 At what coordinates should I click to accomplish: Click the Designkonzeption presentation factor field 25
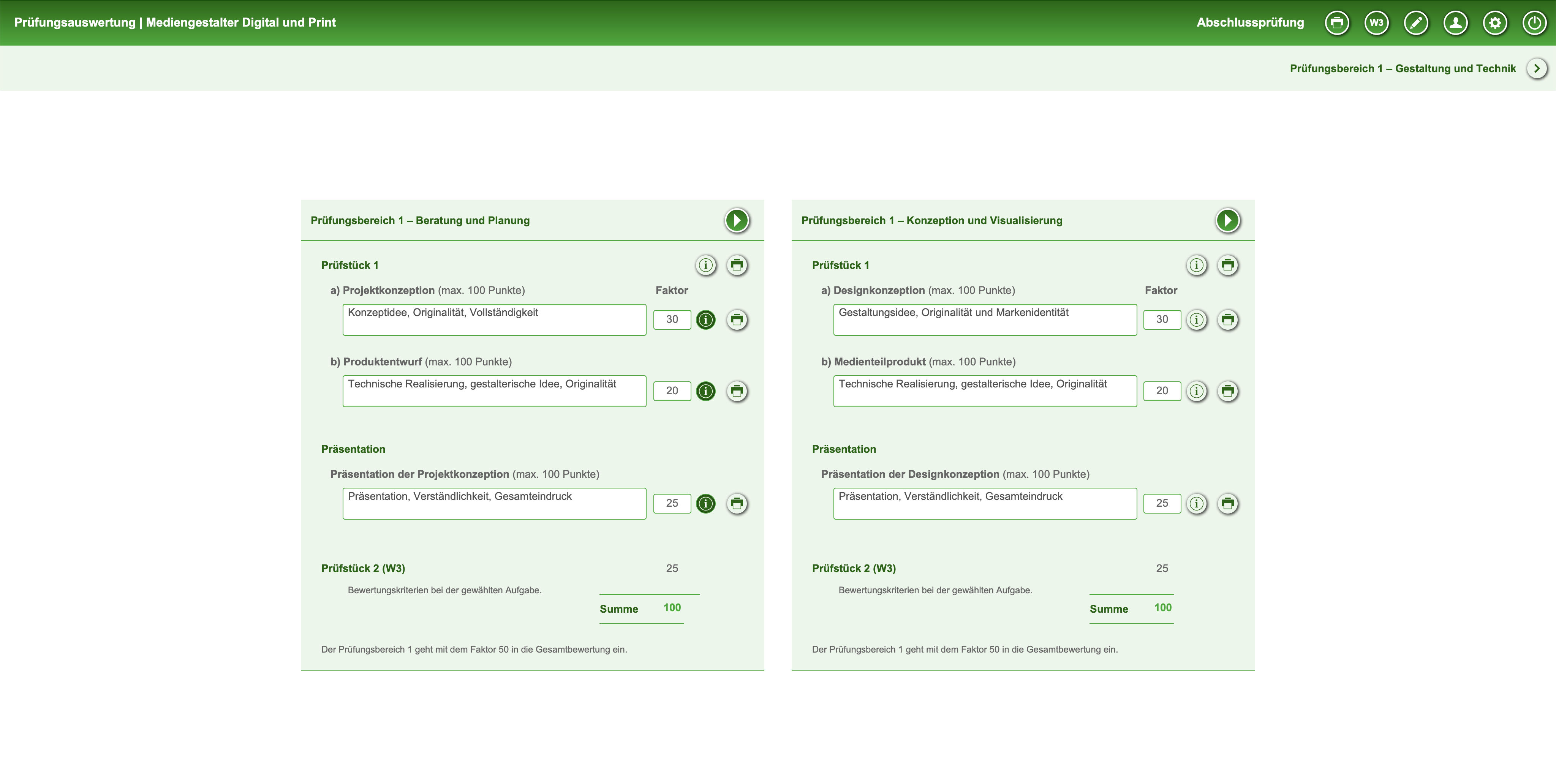[x=1162, y=503]
